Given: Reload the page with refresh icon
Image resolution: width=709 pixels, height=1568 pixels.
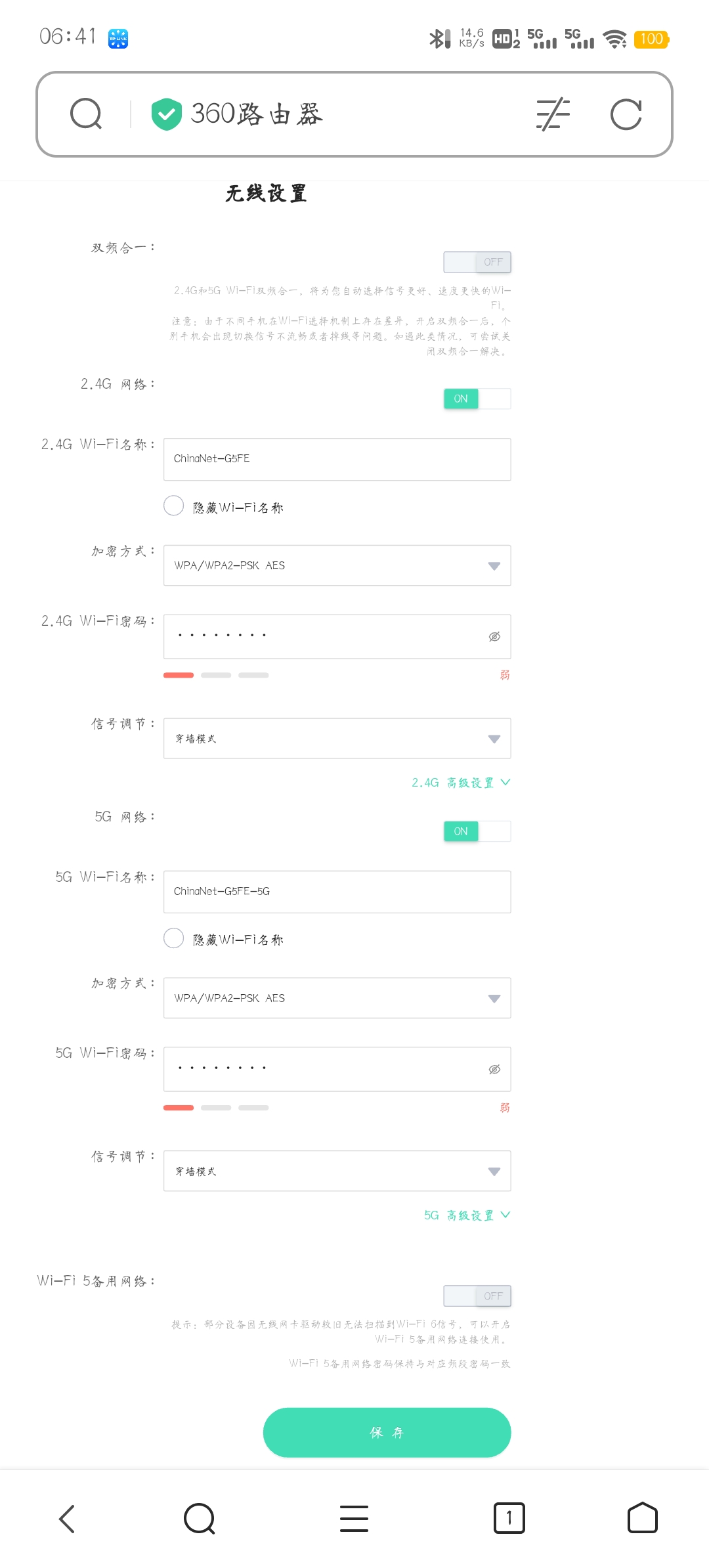Looking at the screenshot, I should (626, 114).
